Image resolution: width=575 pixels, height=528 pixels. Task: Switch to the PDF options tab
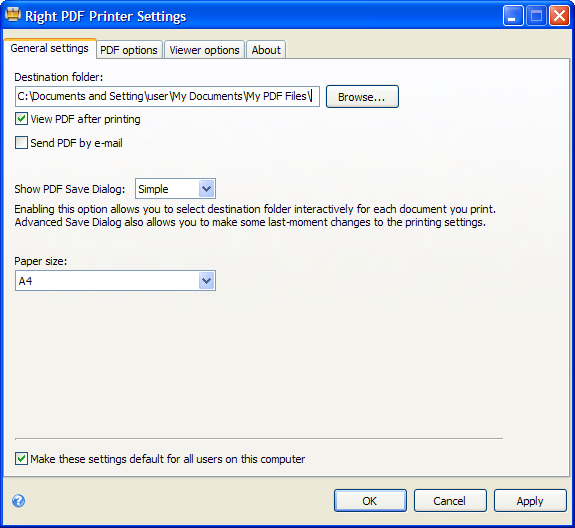coord(129,50)
